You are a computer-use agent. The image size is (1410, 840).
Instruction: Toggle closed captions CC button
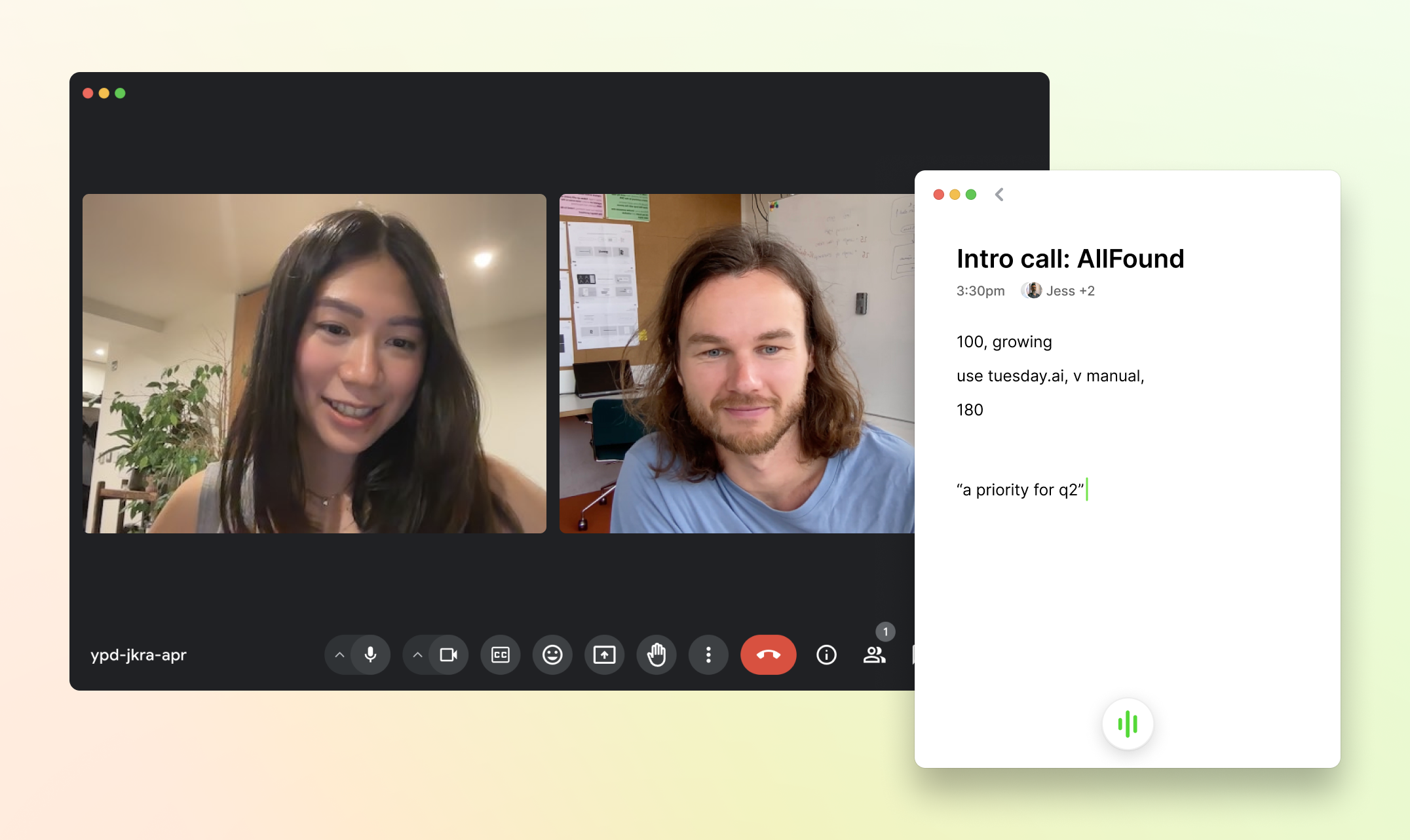tap(501, 655)
